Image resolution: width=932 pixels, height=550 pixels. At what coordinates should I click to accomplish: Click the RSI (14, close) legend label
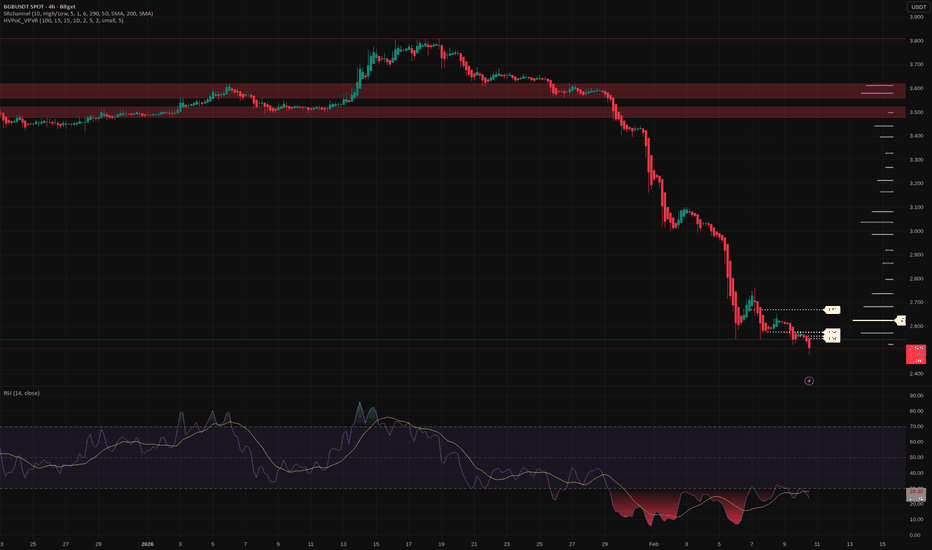(22, 394)
